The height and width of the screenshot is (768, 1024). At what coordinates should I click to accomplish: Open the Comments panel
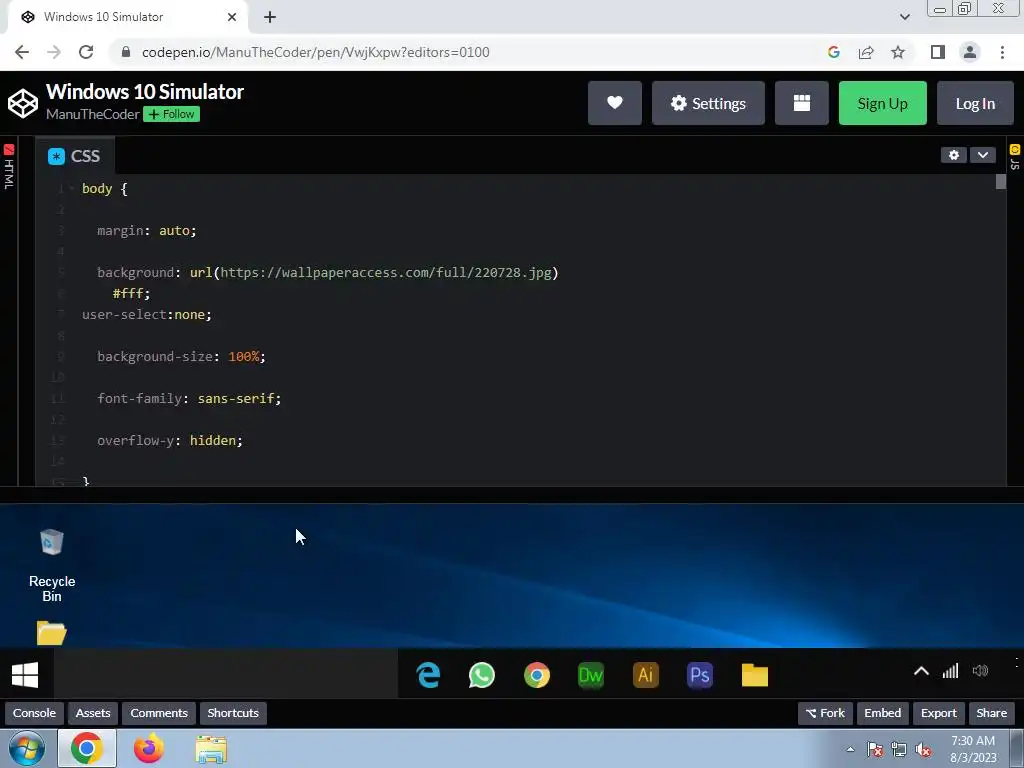pos(159,713)
